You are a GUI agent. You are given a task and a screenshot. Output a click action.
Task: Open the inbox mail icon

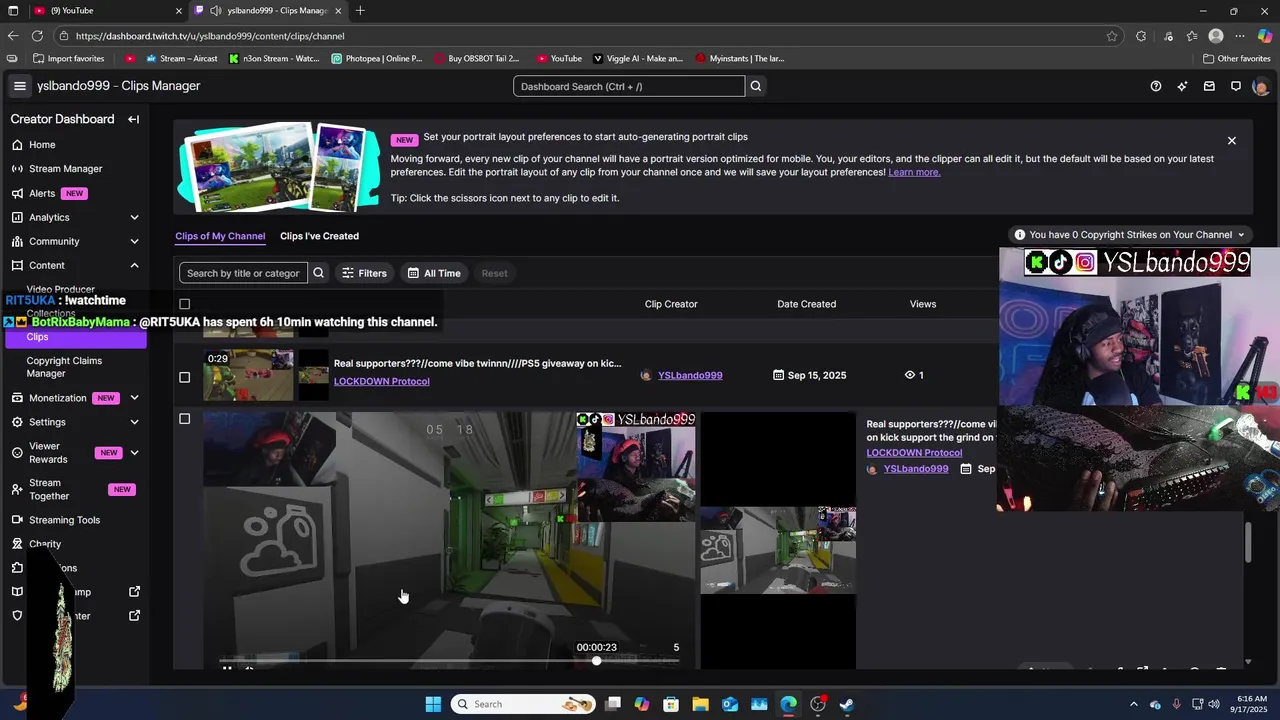1209,86
